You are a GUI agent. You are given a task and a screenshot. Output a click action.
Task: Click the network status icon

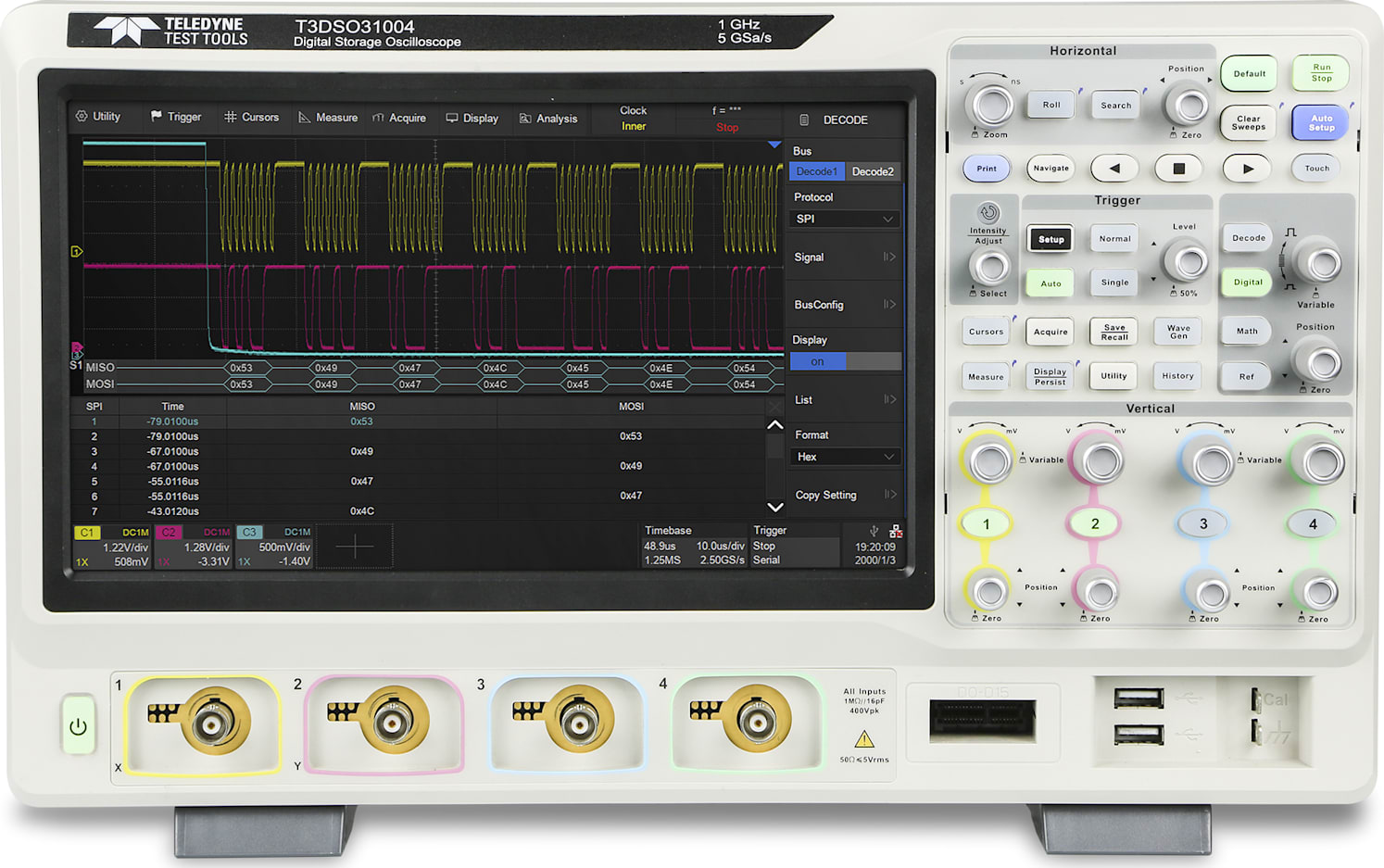[x=896, y=531]
